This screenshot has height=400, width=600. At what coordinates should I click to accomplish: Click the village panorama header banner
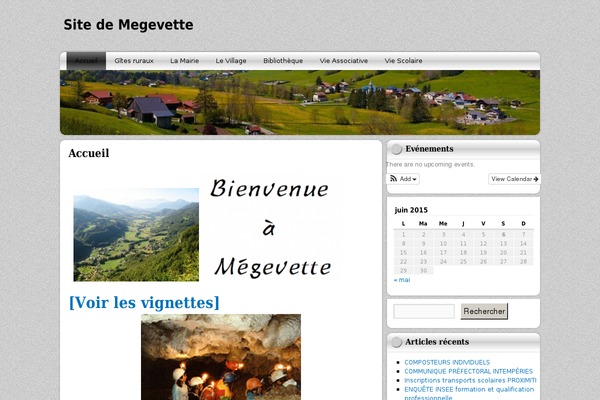pyautogui.click(x=300, y=102)
